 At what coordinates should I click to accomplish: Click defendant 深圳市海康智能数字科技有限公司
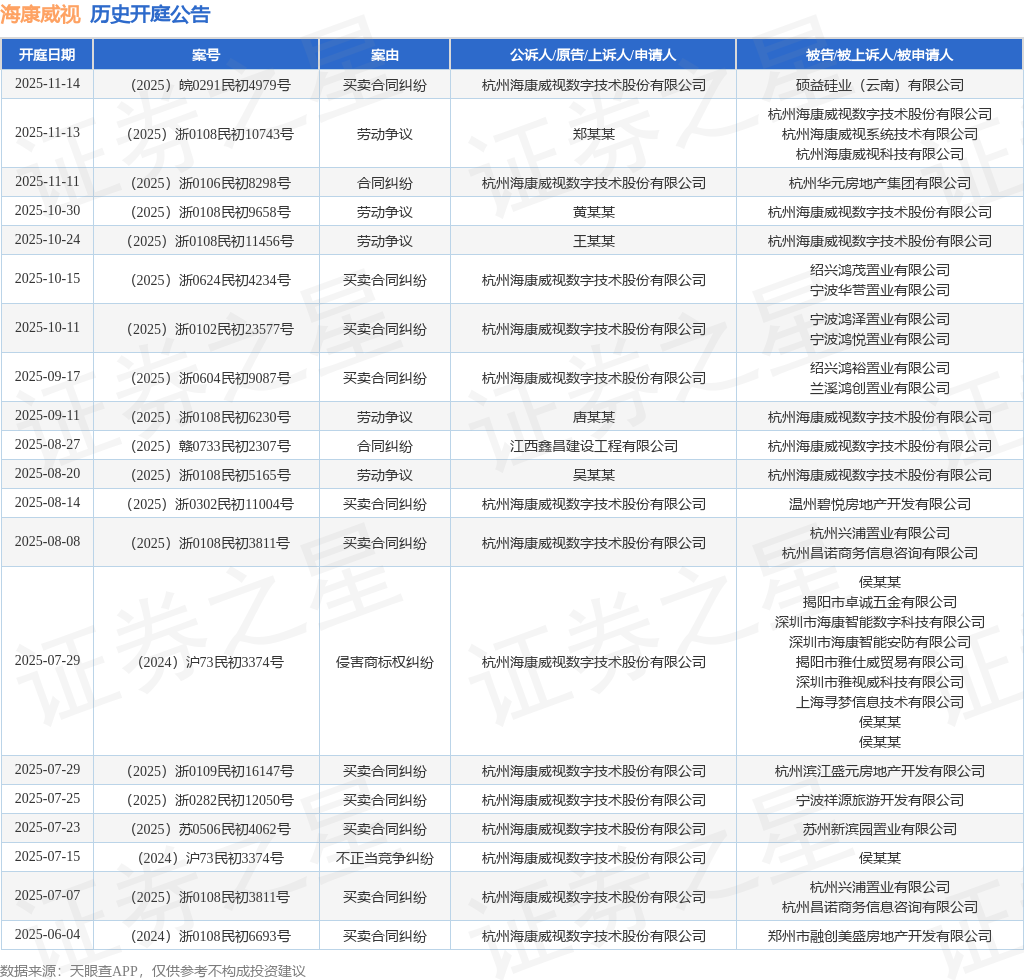click(880, 622)
